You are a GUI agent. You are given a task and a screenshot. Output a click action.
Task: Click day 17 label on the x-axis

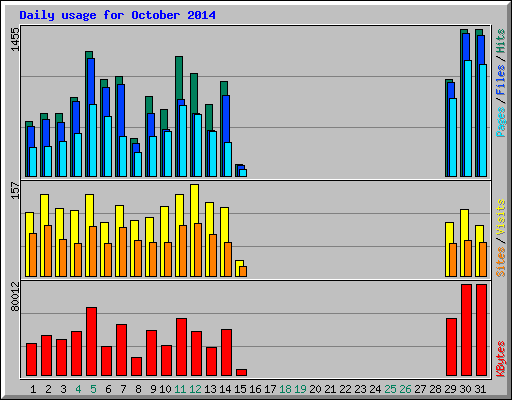pos(270,389)
